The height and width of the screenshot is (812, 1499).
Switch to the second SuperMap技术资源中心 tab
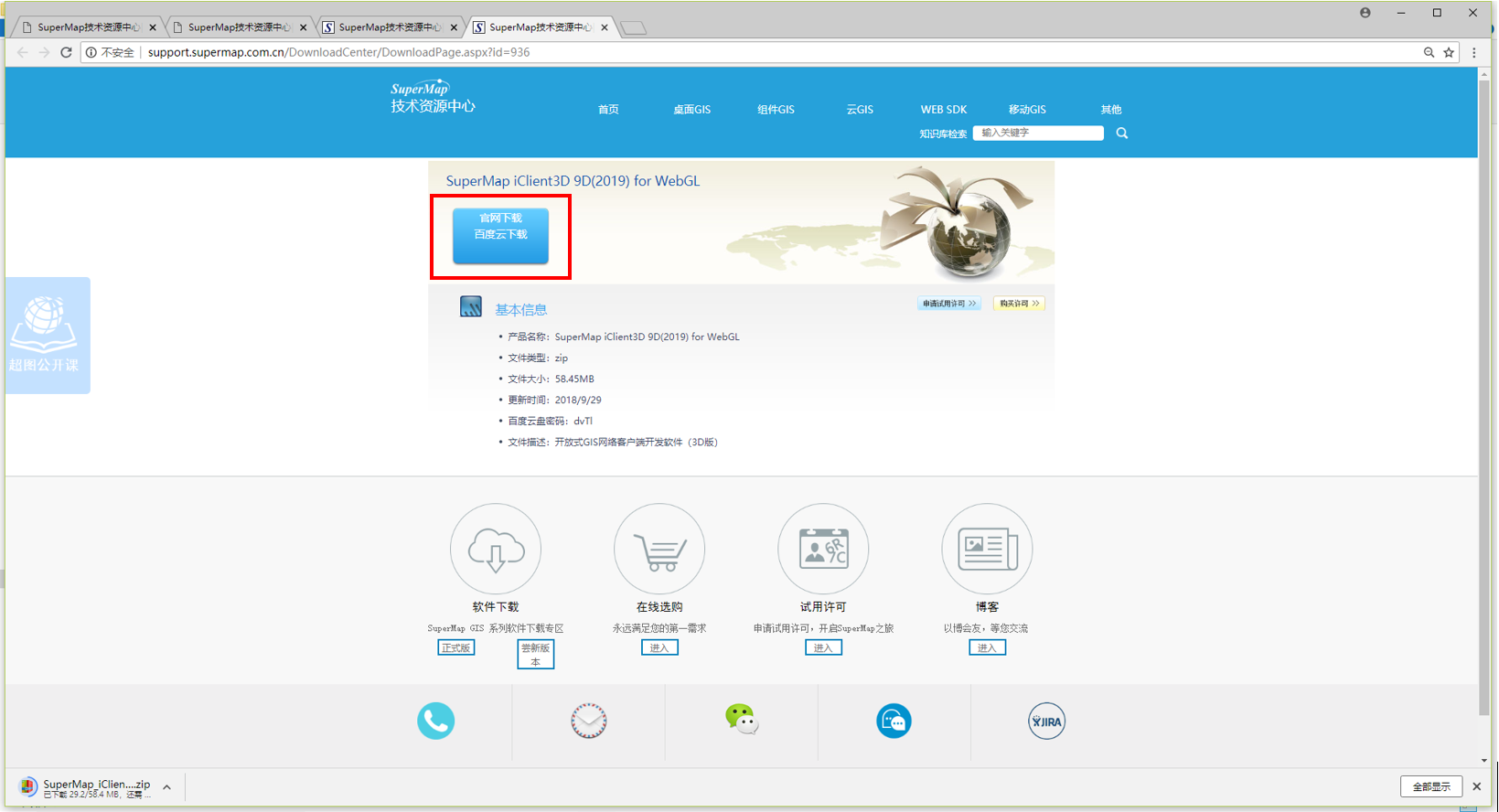tap(240, 27)
